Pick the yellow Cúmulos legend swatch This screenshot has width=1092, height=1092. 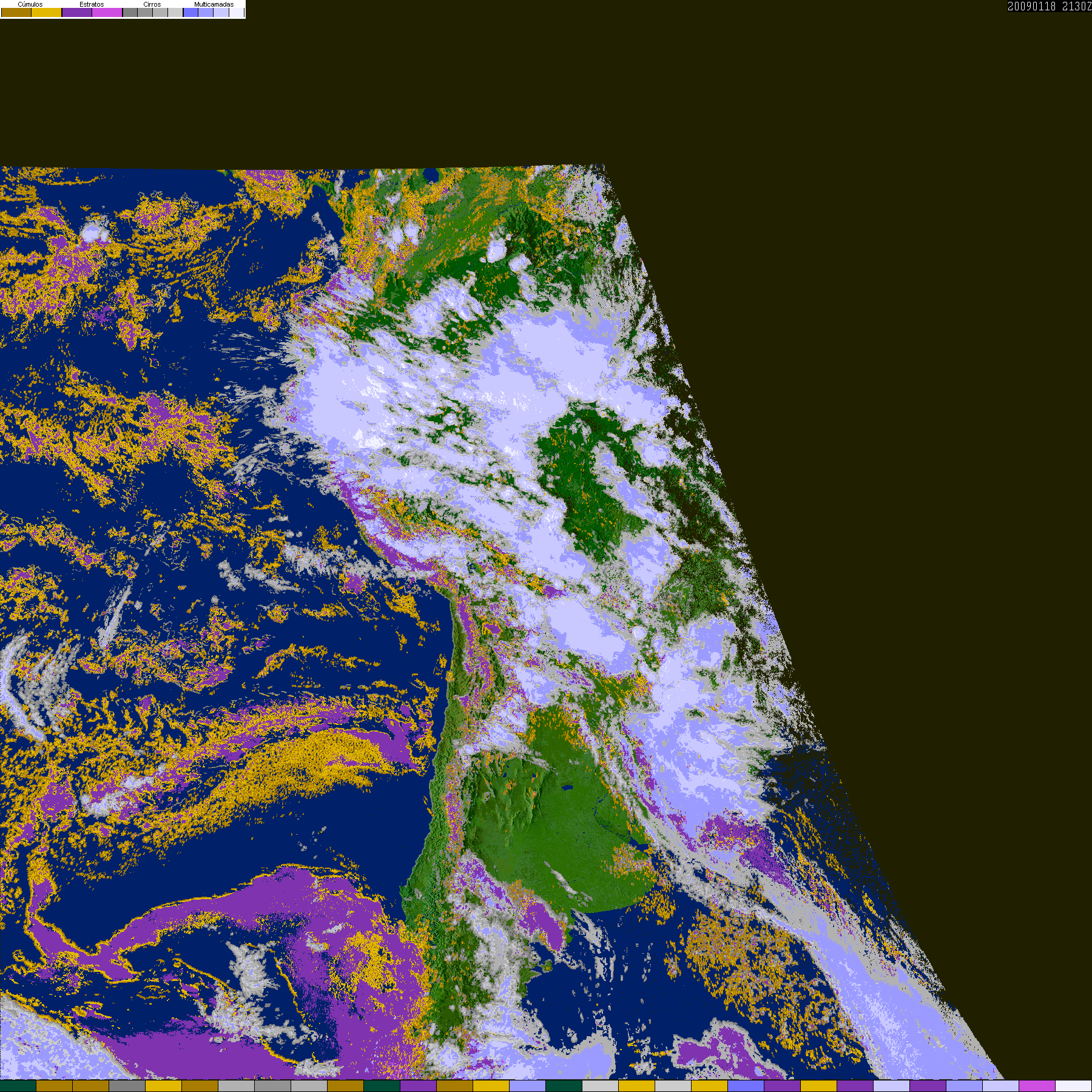click(x=47, y=12)
